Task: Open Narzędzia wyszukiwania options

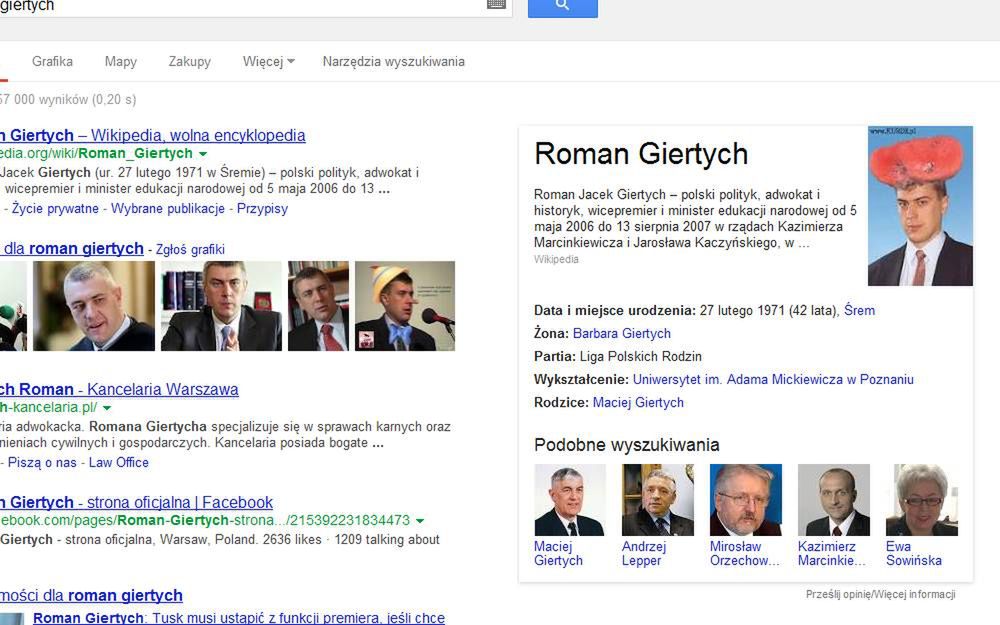Action: point(393,61)
